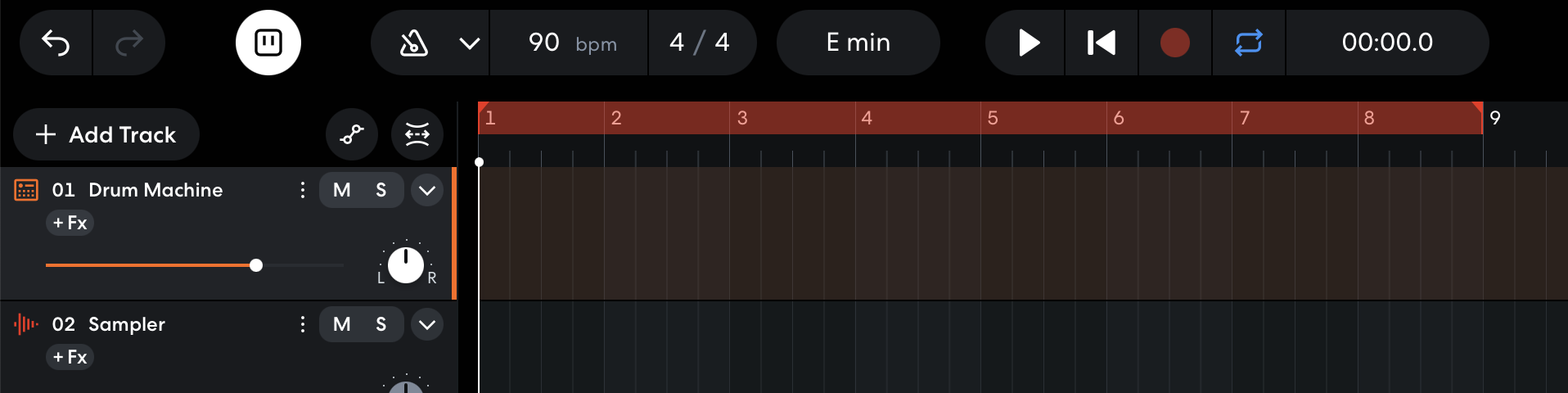Mute the Drum Machine track

coord(342,190)
